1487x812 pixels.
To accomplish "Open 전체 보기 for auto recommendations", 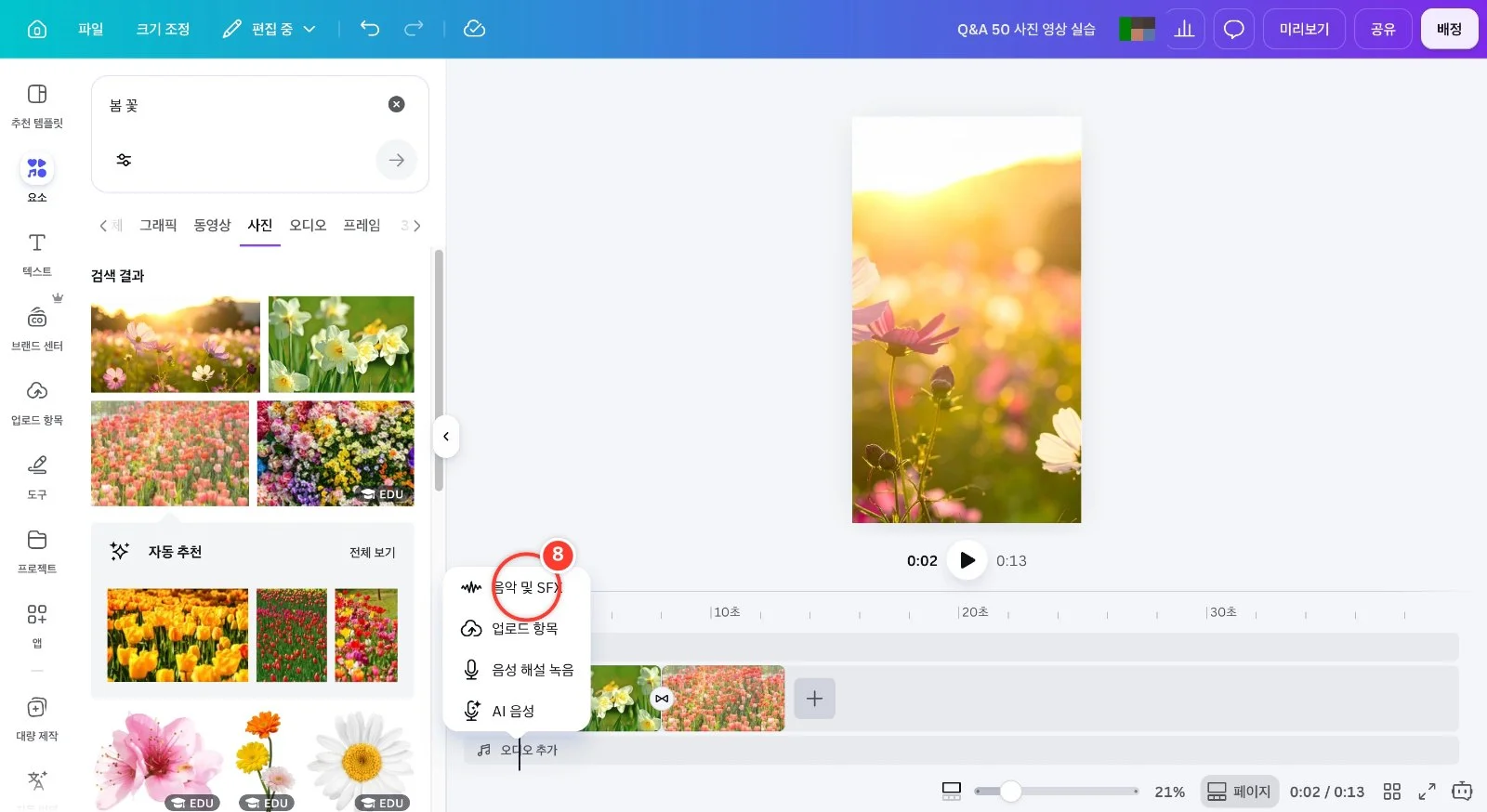I will tap(372, 552).
